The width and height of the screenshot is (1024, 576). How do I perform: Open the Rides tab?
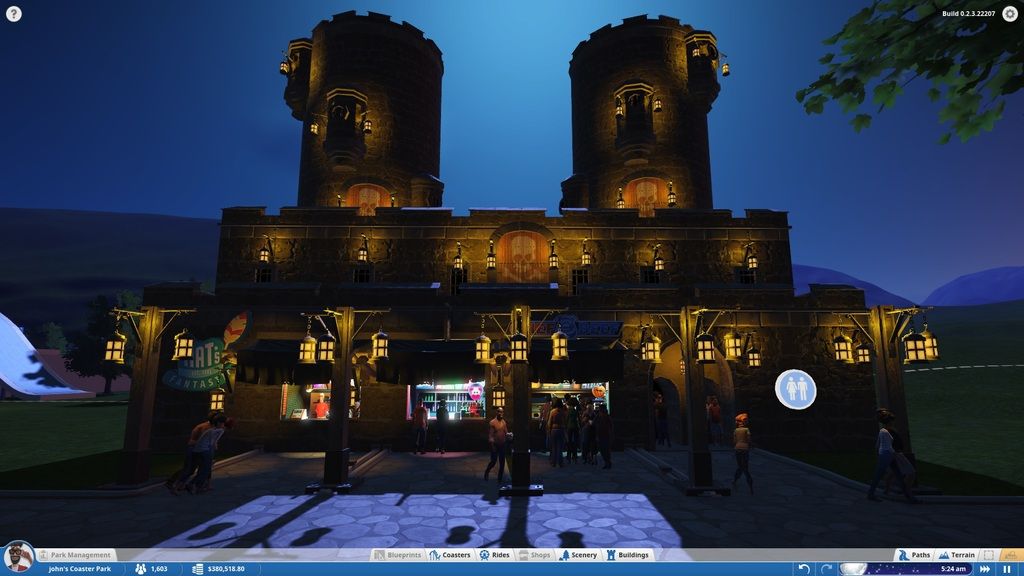pos(494,555)
